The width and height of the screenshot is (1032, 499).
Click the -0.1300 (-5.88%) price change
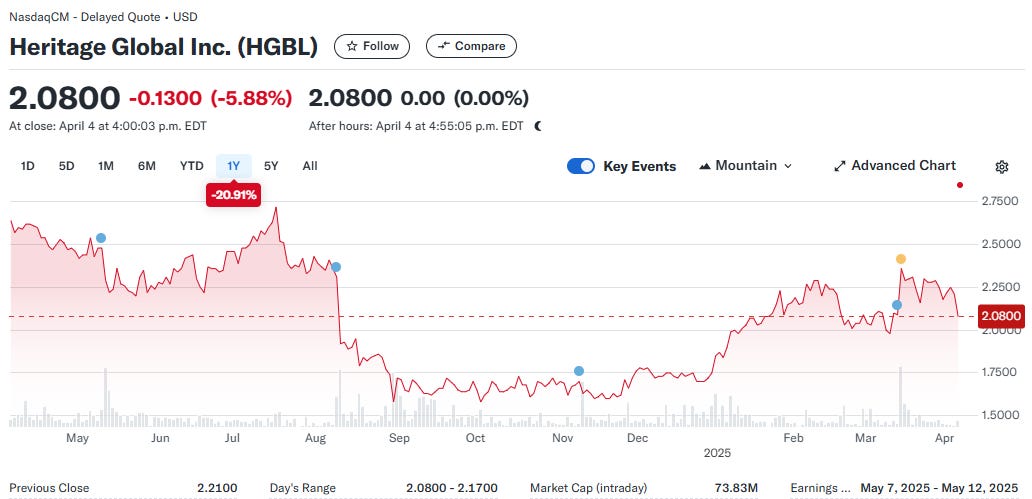[x=211, y=98]
